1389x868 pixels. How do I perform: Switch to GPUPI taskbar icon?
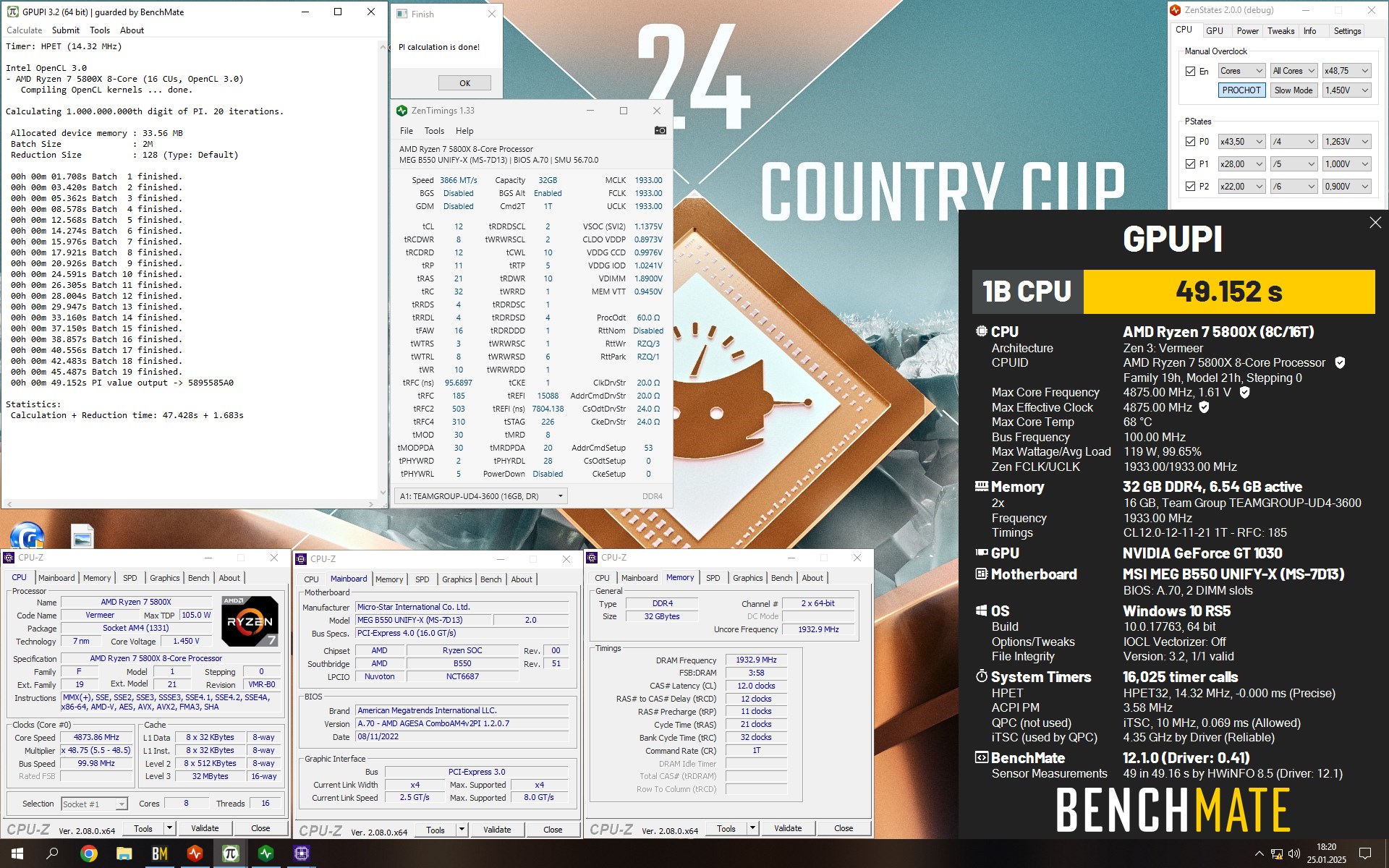click(230, 854)
